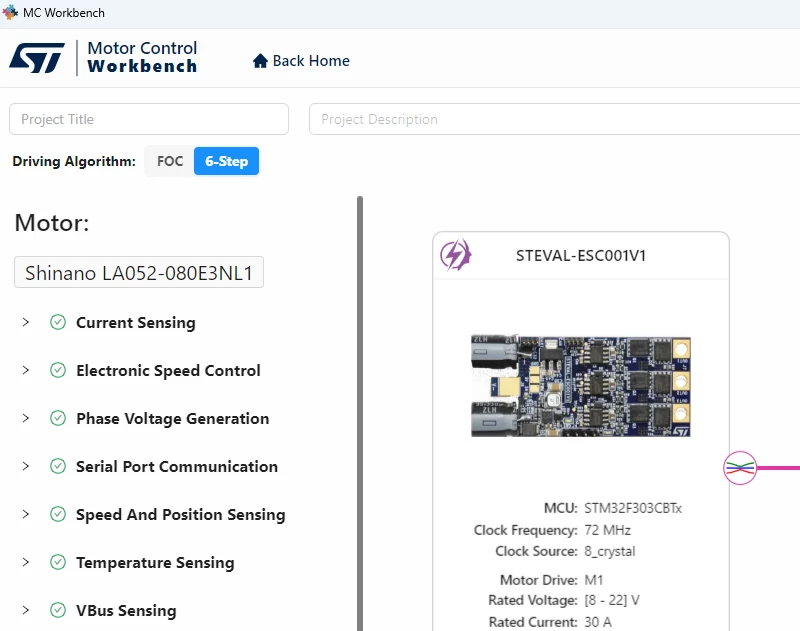Expand the Speed And Position Sensing section
Viewport: 800px width, 631px height.
(26, 514)
